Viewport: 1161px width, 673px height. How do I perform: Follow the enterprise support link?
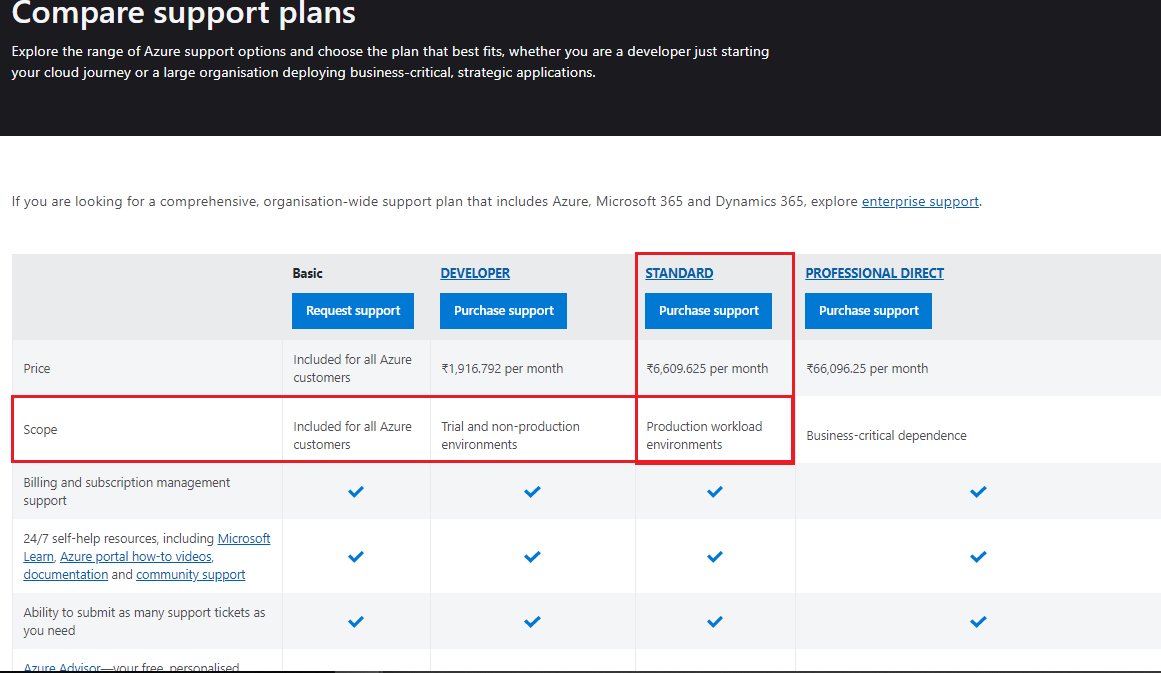(x=920, y=201)
